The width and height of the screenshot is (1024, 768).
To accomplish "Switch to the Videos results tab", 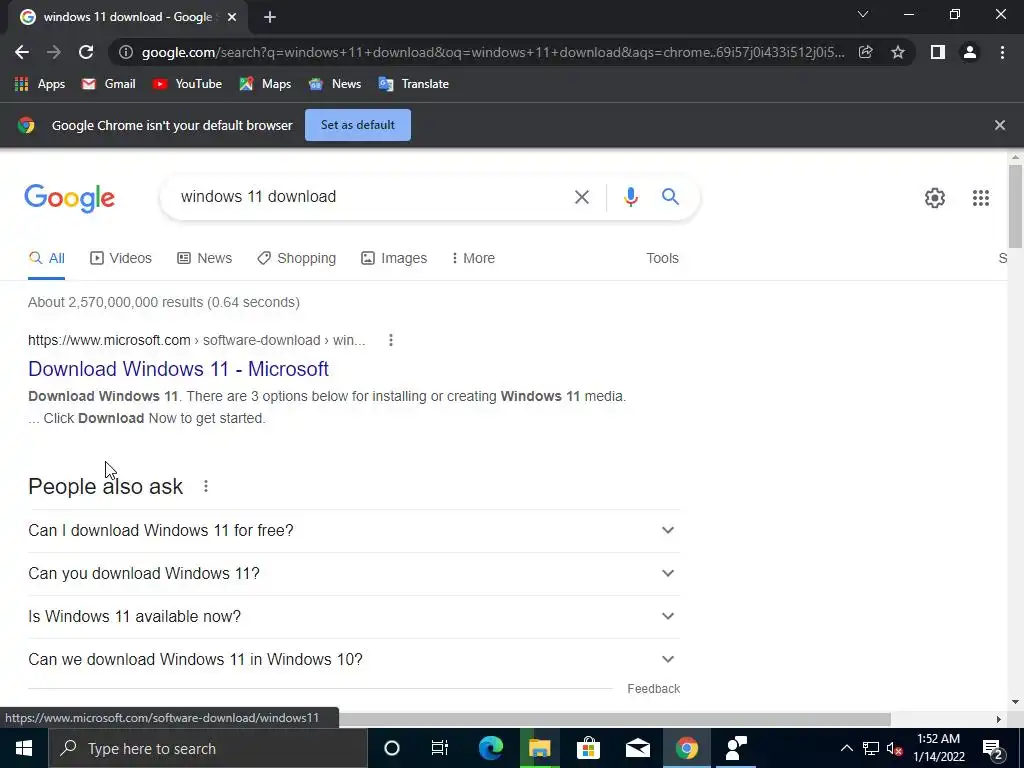I will 121,258.
